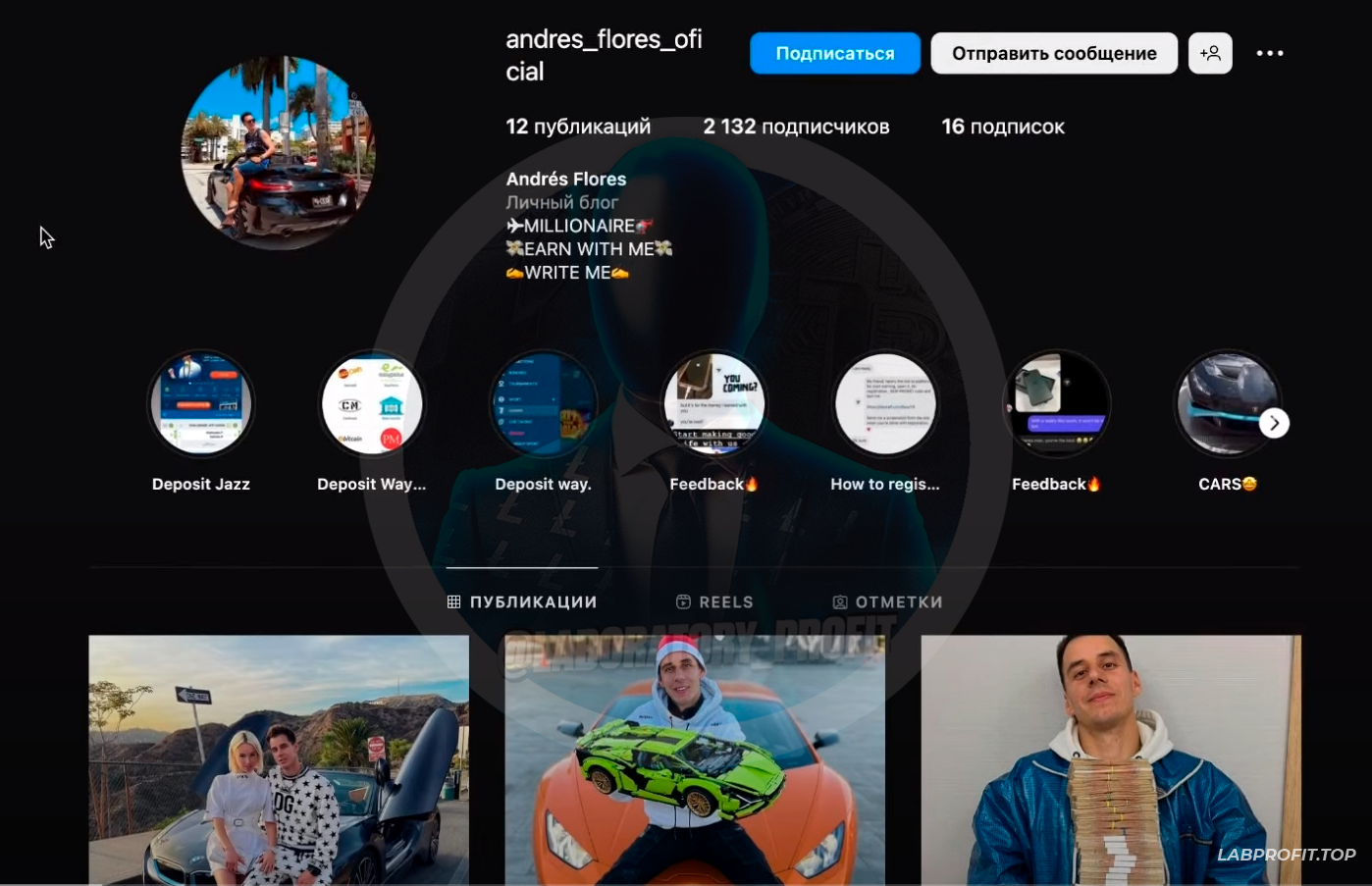View the profile picture with car
Screen dimensions: 1372x886
(278, 152)
